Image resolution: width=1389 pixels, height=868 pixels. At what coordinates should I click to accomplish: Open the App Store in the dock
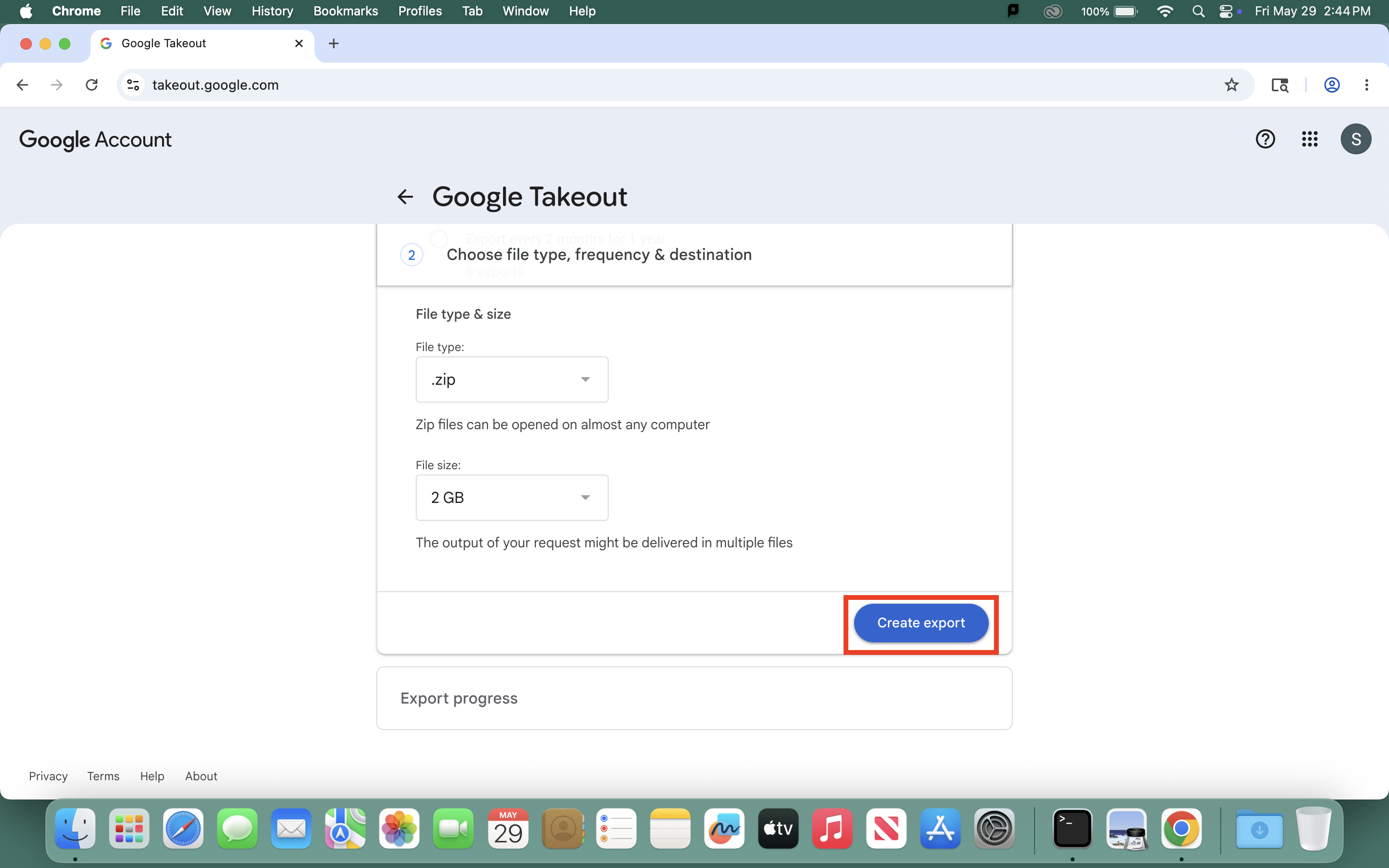(940, 828)
